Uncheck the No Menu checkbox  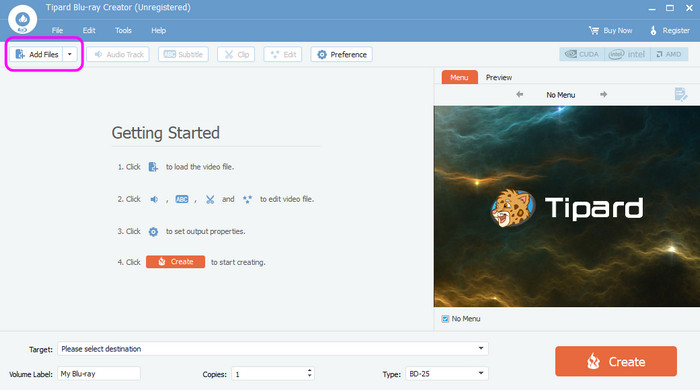(445, 319)
